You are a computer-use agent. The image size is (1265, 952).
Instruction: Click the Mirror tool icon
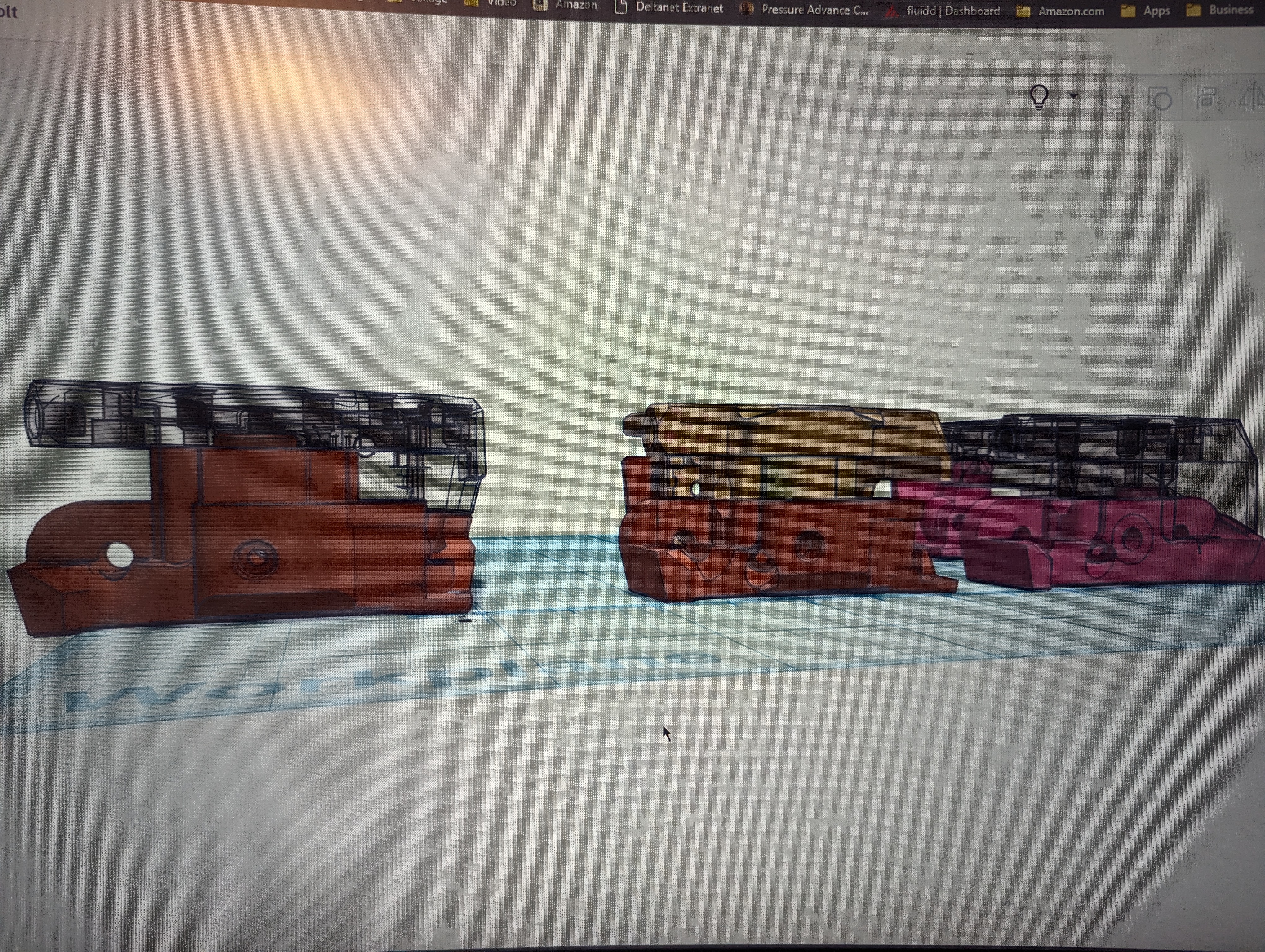click(1252, 97)
